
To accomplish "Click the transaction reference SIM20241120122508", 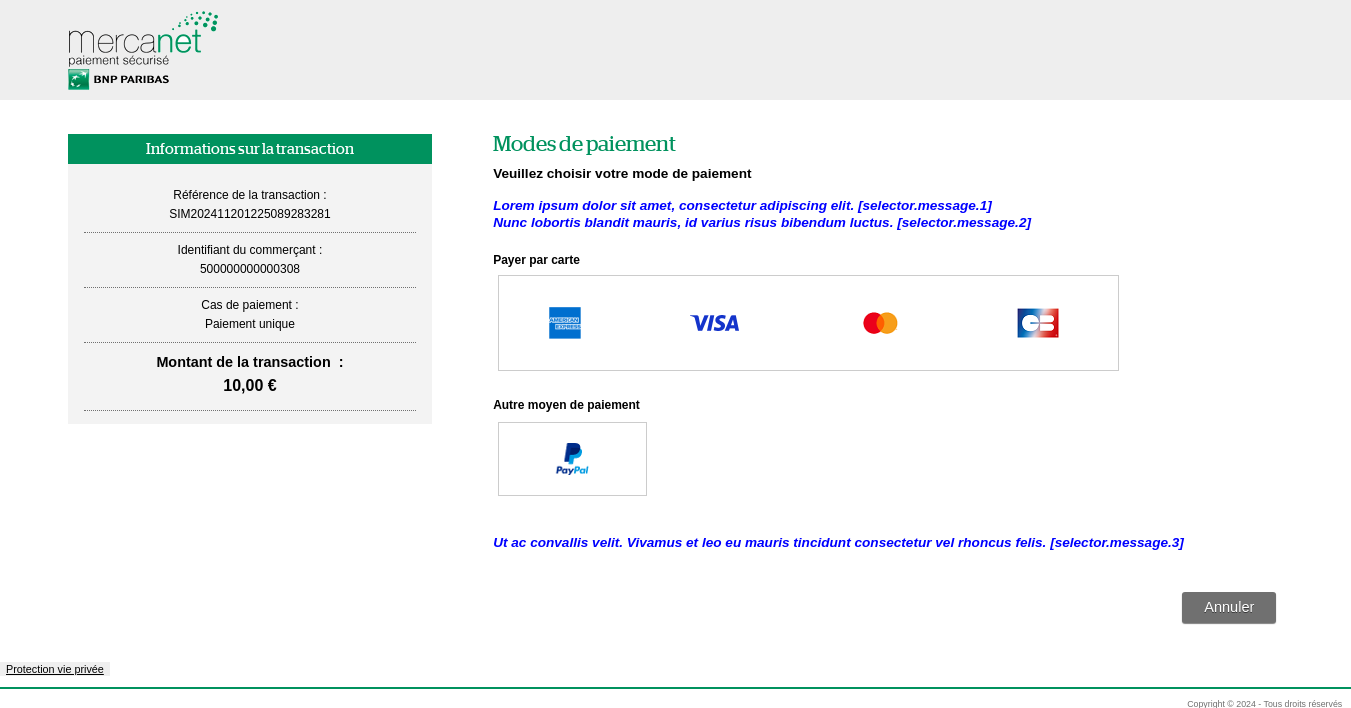I will (249, 213).
